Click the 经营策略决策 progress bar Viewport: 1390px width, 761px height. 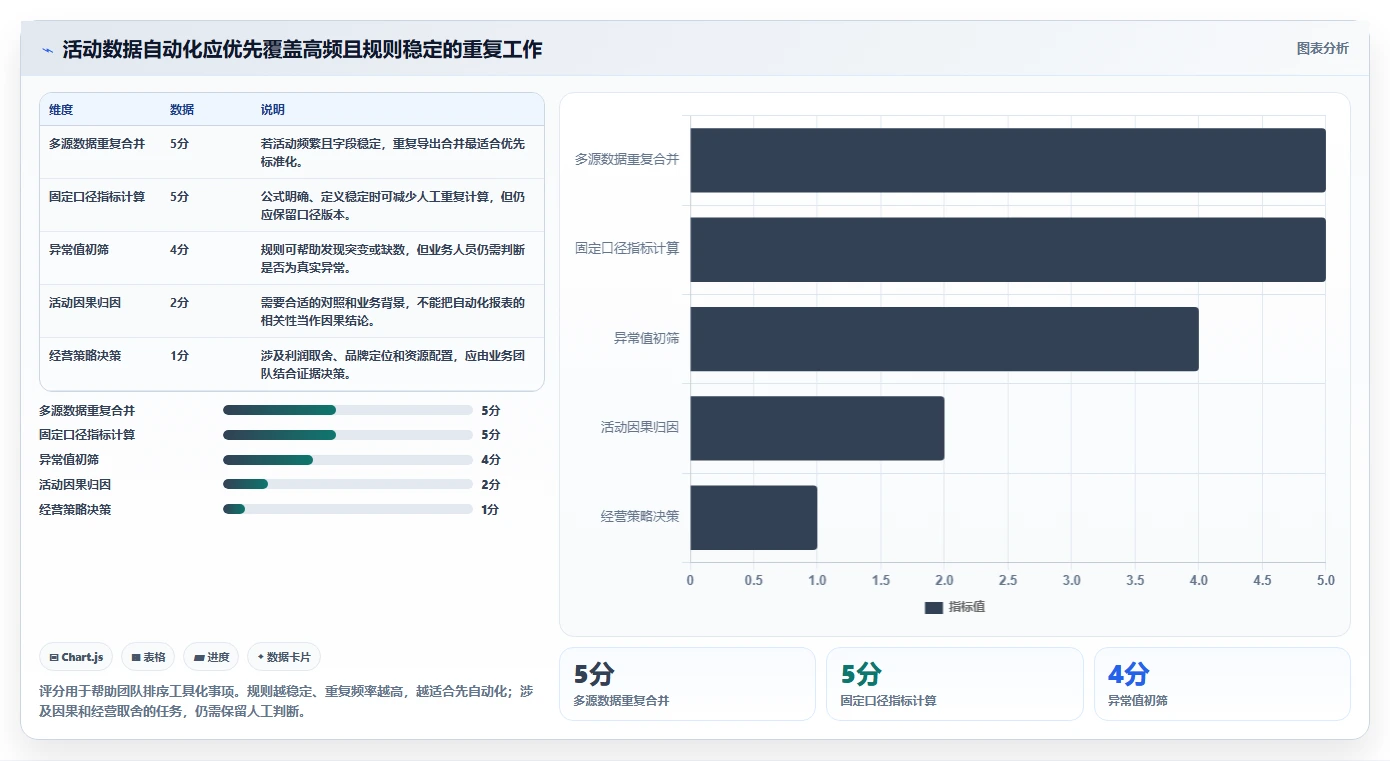(347, 509)
